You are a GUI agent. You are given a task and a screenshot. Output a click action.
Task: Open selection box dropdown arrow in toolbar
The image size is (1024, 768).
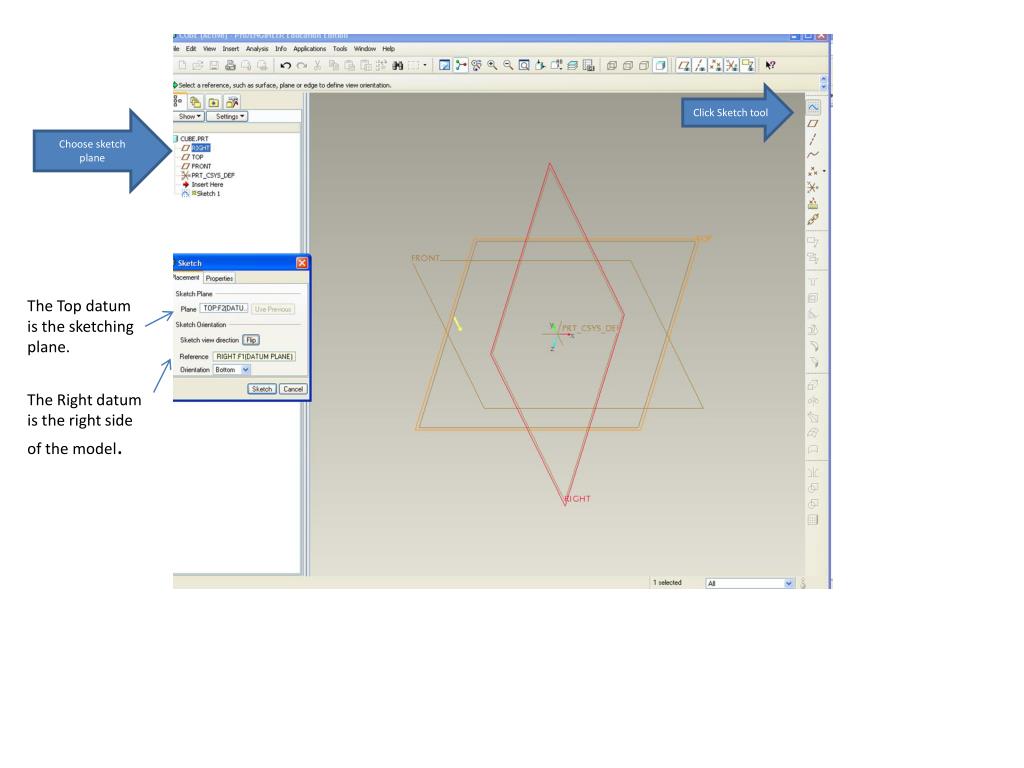pos(424,65)
